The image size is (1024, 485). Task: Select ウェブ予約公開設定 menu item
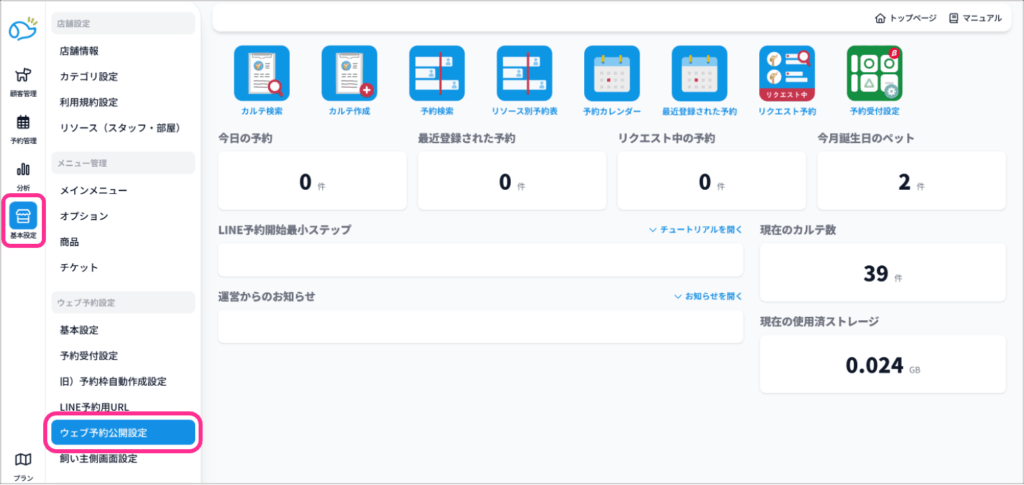124,433
